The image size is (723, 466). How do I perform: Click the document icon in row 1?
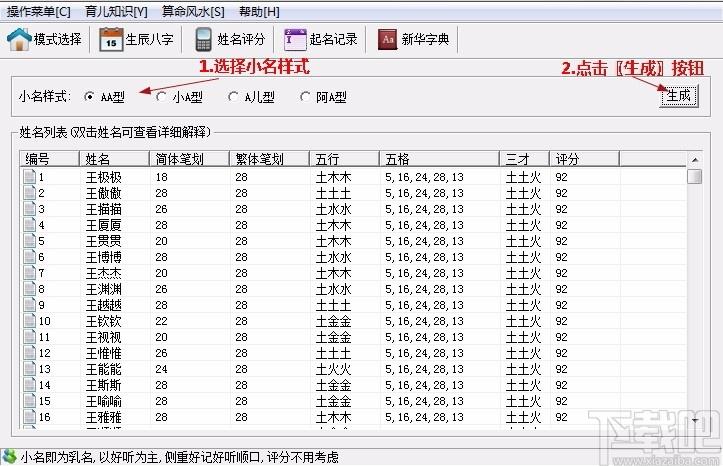point(30,177)
